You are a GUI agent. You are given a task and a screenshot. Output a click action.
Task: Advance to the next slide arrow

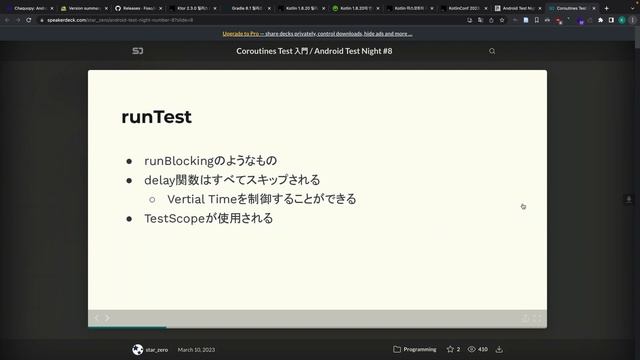pyautogui.click(x=107, y=318)
